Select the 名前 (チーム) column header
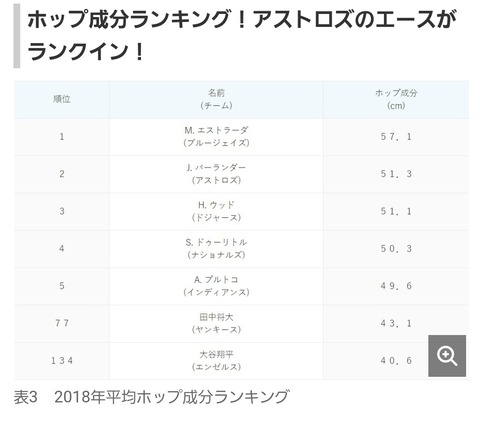This screenshot has width=480, height=428. (x=216, y=99)
